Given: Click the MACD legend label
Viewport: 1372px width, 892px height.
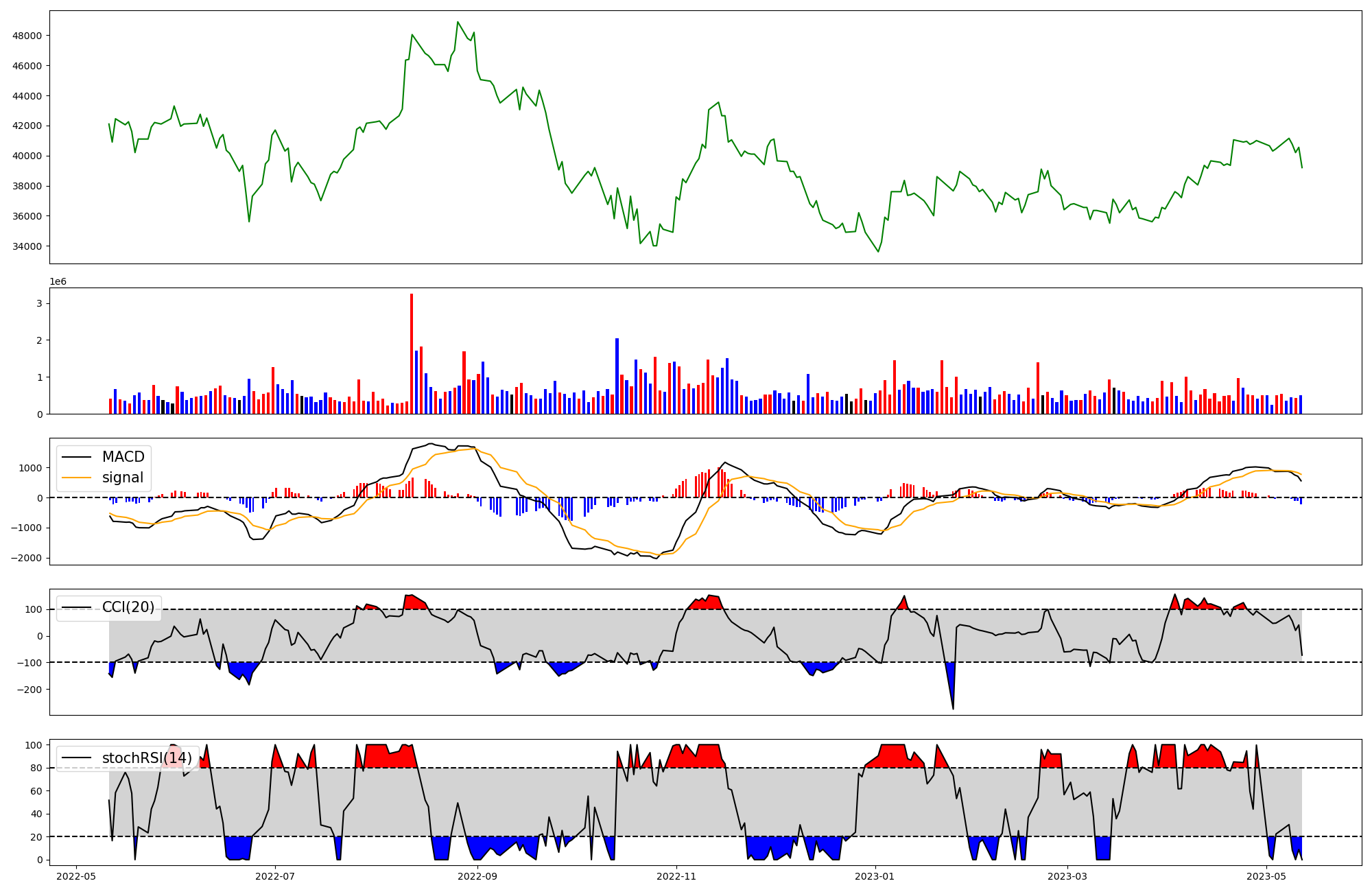Looking at the screenshot, I should click(x=123, y=457).
